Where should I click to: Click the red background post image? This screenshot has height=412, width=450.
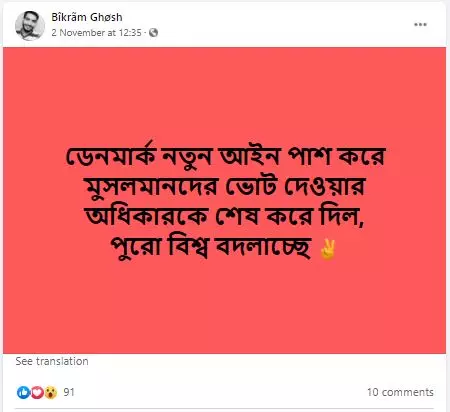(x=224, y=200)
